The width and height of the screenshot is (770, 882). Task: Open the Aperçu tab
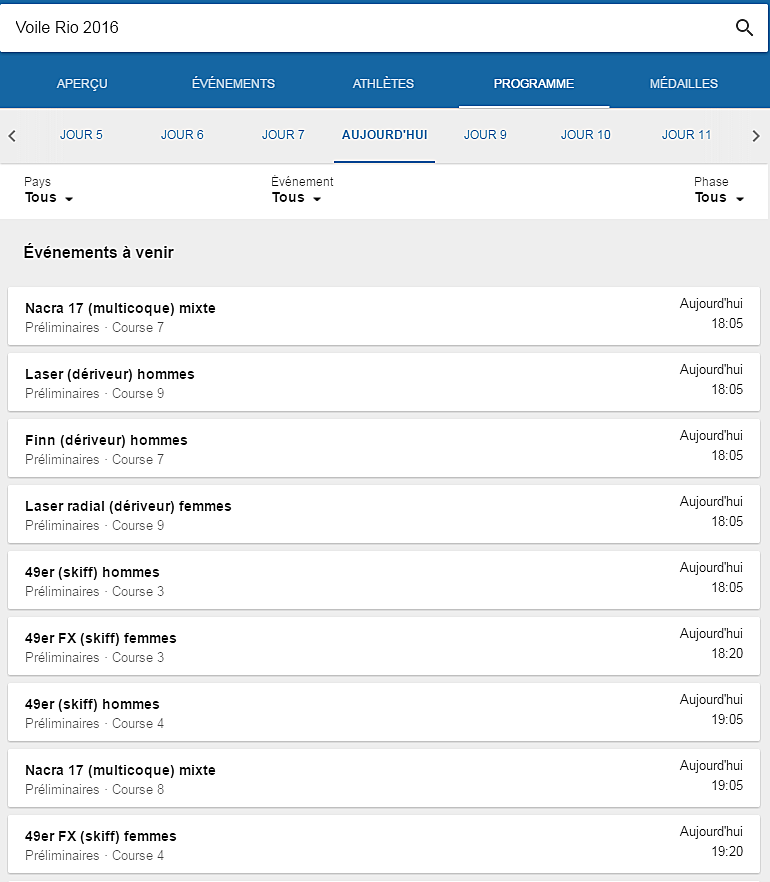coord(82,83)
